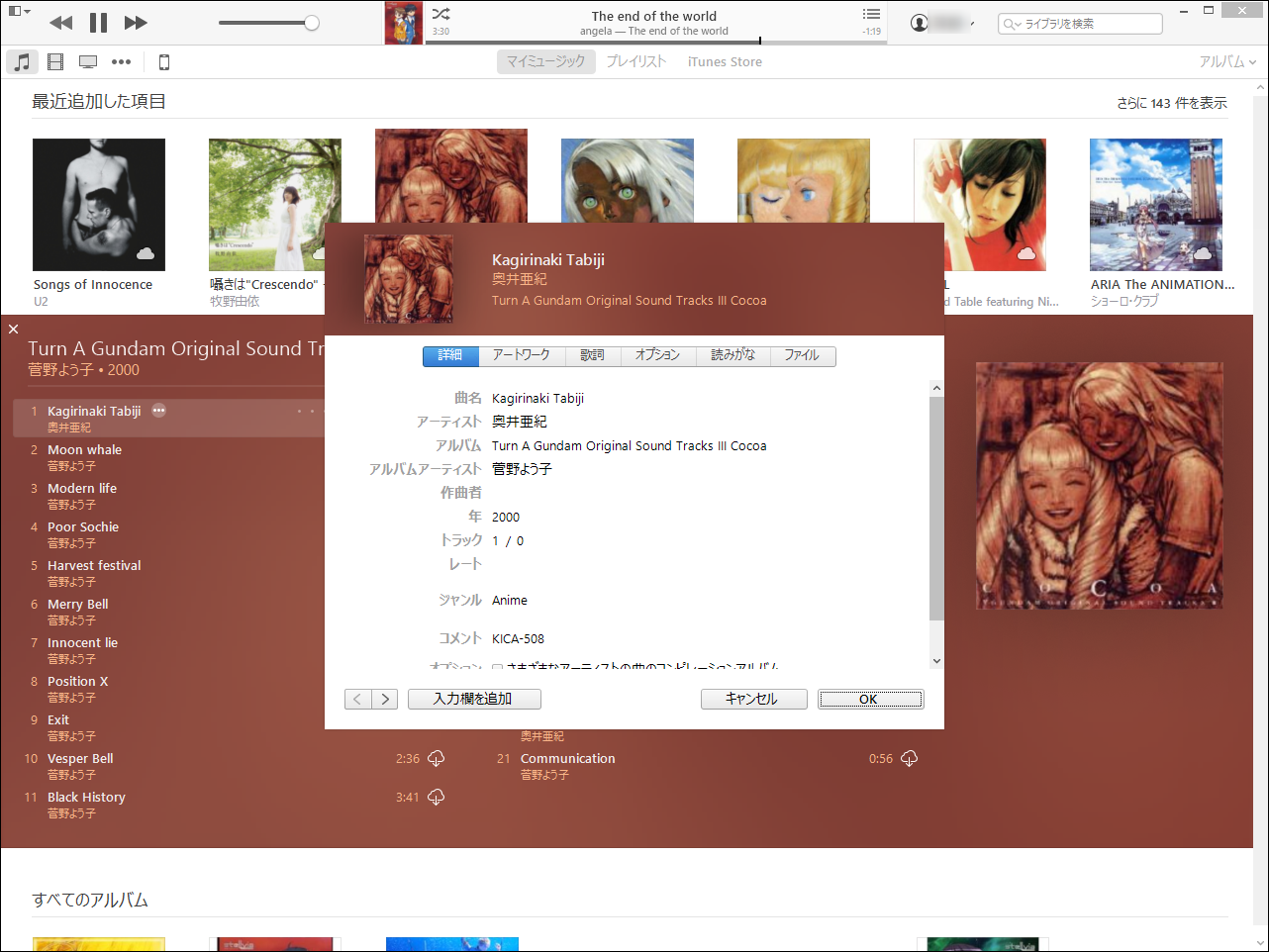Select the Movies filmstrip icon
The image size is (1269, 952).
coord(55,61)
